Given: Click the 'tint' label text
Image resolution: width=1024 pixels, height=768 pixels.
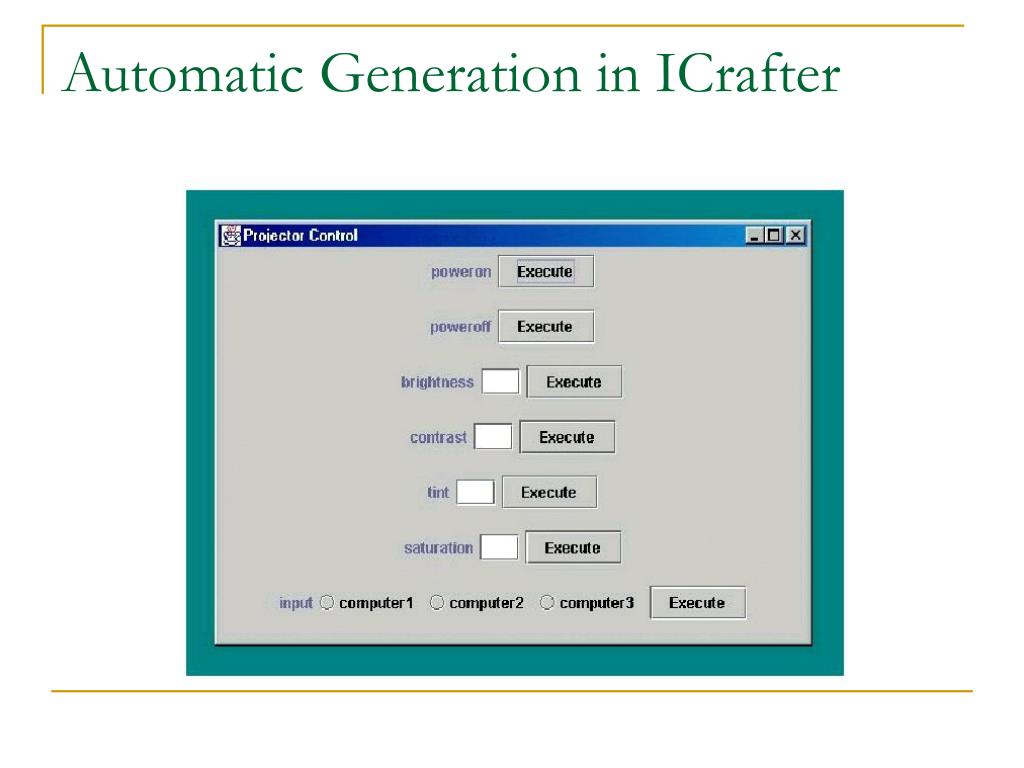Looking at the screenshot, I should click(x=438, y=492).
